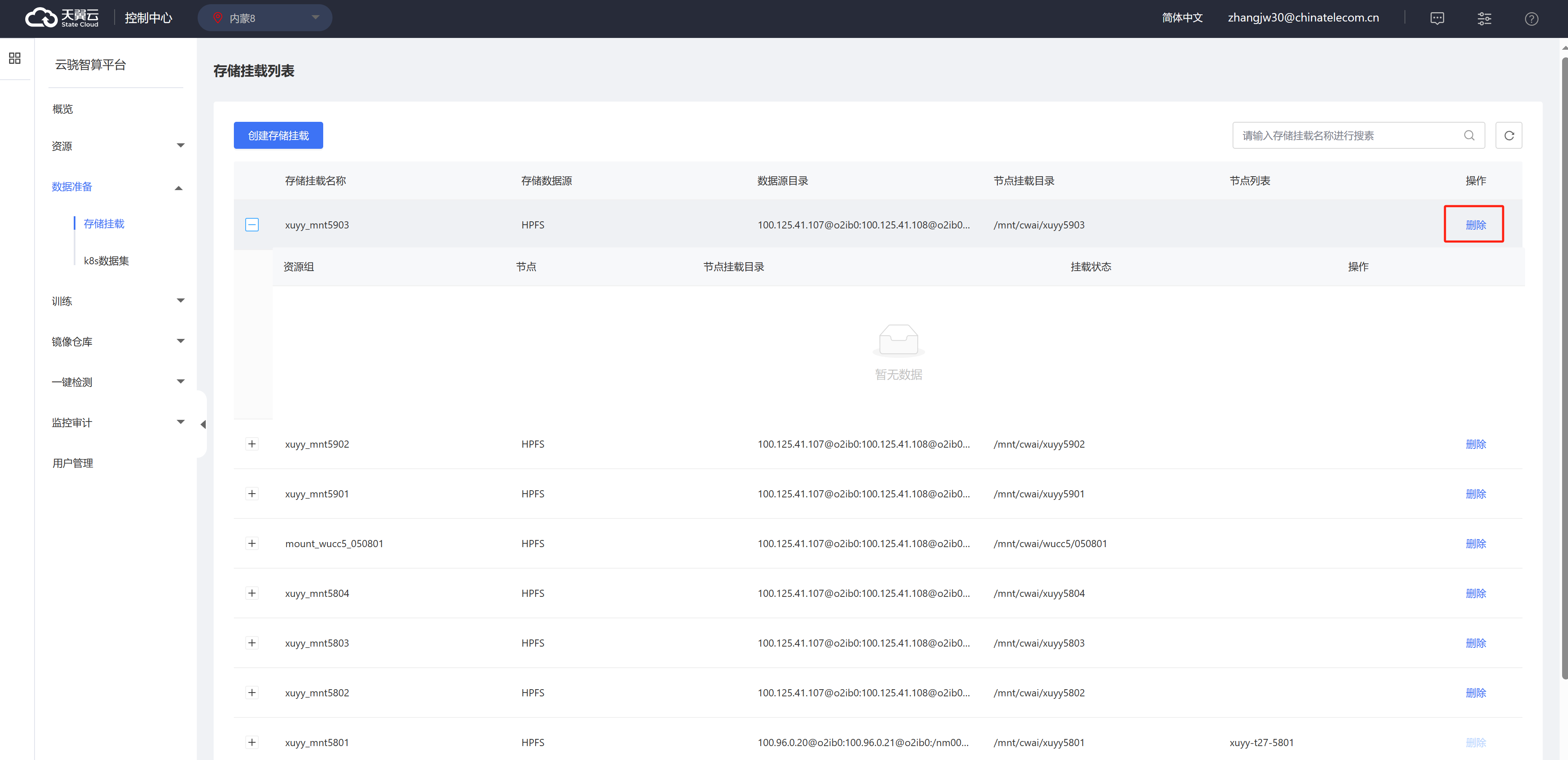
Task: Click the 创建存储挂载 button
Action: 278,135
